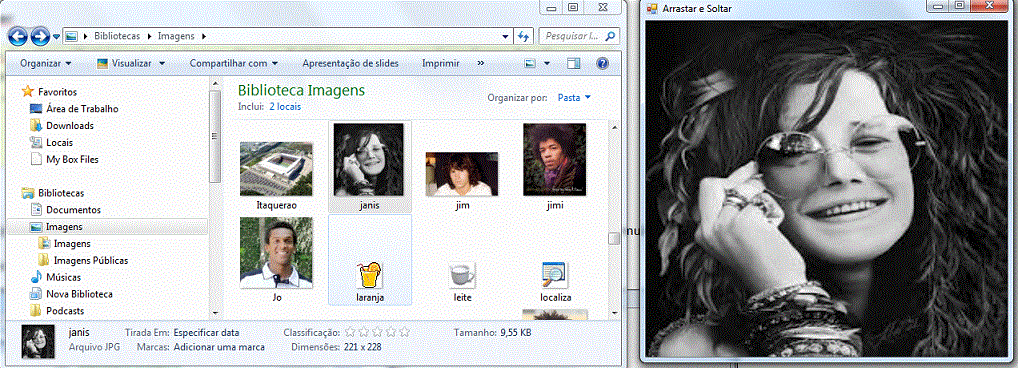
Task: Open the Visualizar dropdown
Action: pyautogui.click(x=130, y=64)
